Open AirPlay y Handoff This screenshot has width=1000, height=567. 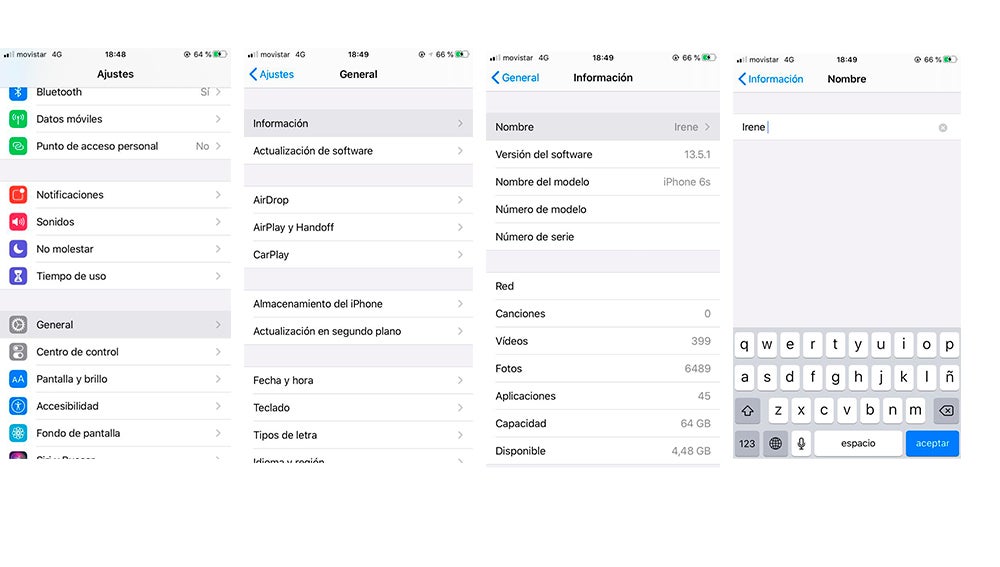[358, 227]
